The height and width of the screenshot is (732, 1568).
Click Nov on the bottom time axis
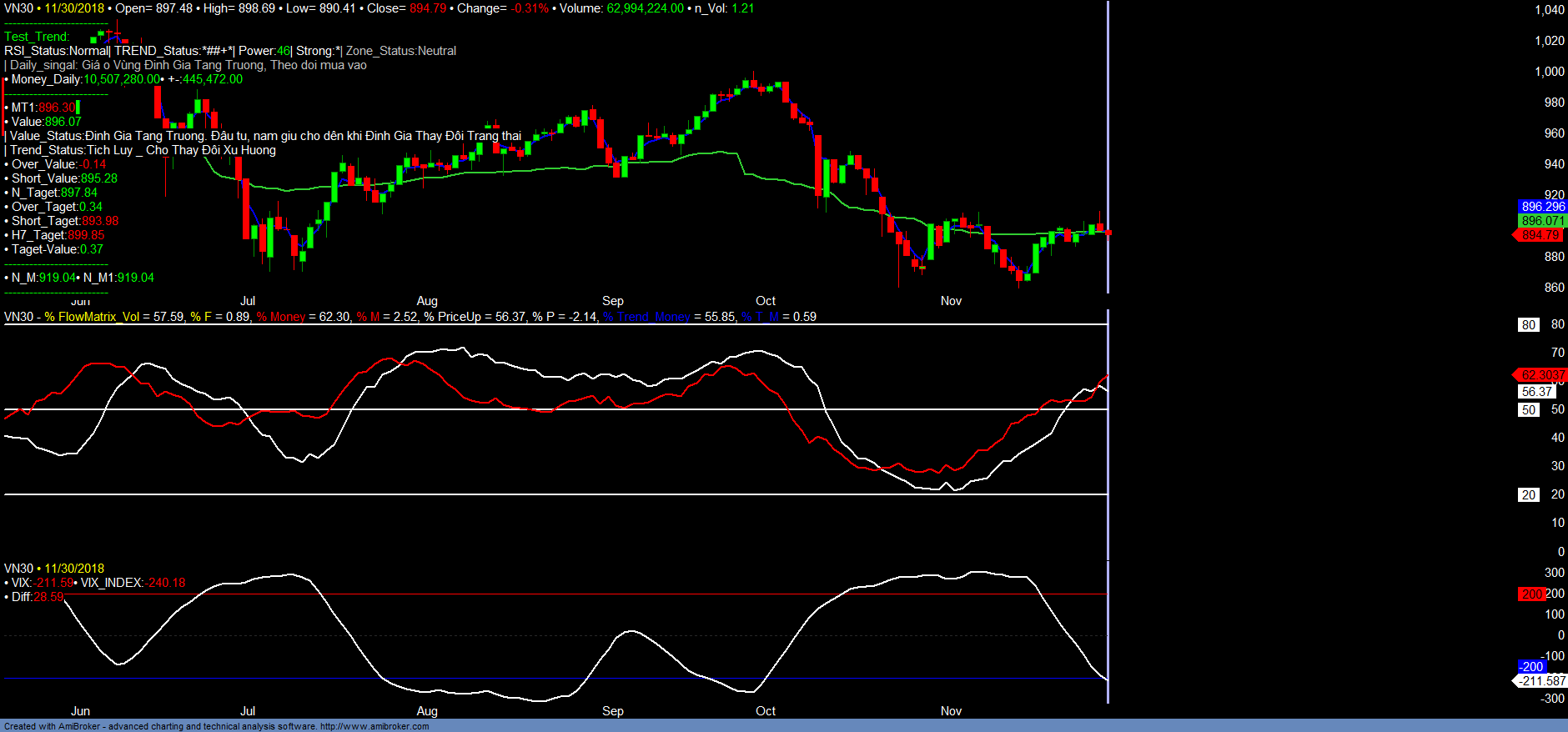951,711
